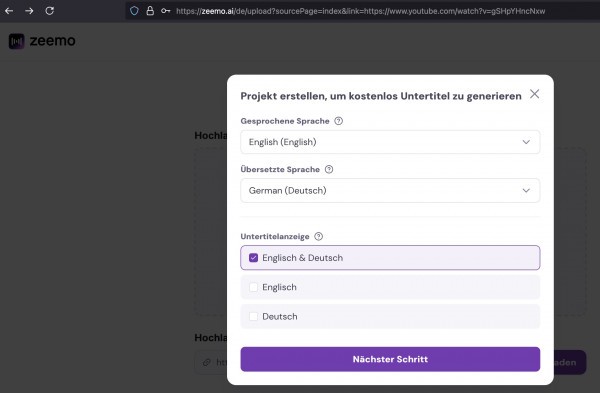The width and height of the screenshot is (600, 393).
Task: Uncheck Englisch & Deutsch subtitle option
Action: point(253,258)
